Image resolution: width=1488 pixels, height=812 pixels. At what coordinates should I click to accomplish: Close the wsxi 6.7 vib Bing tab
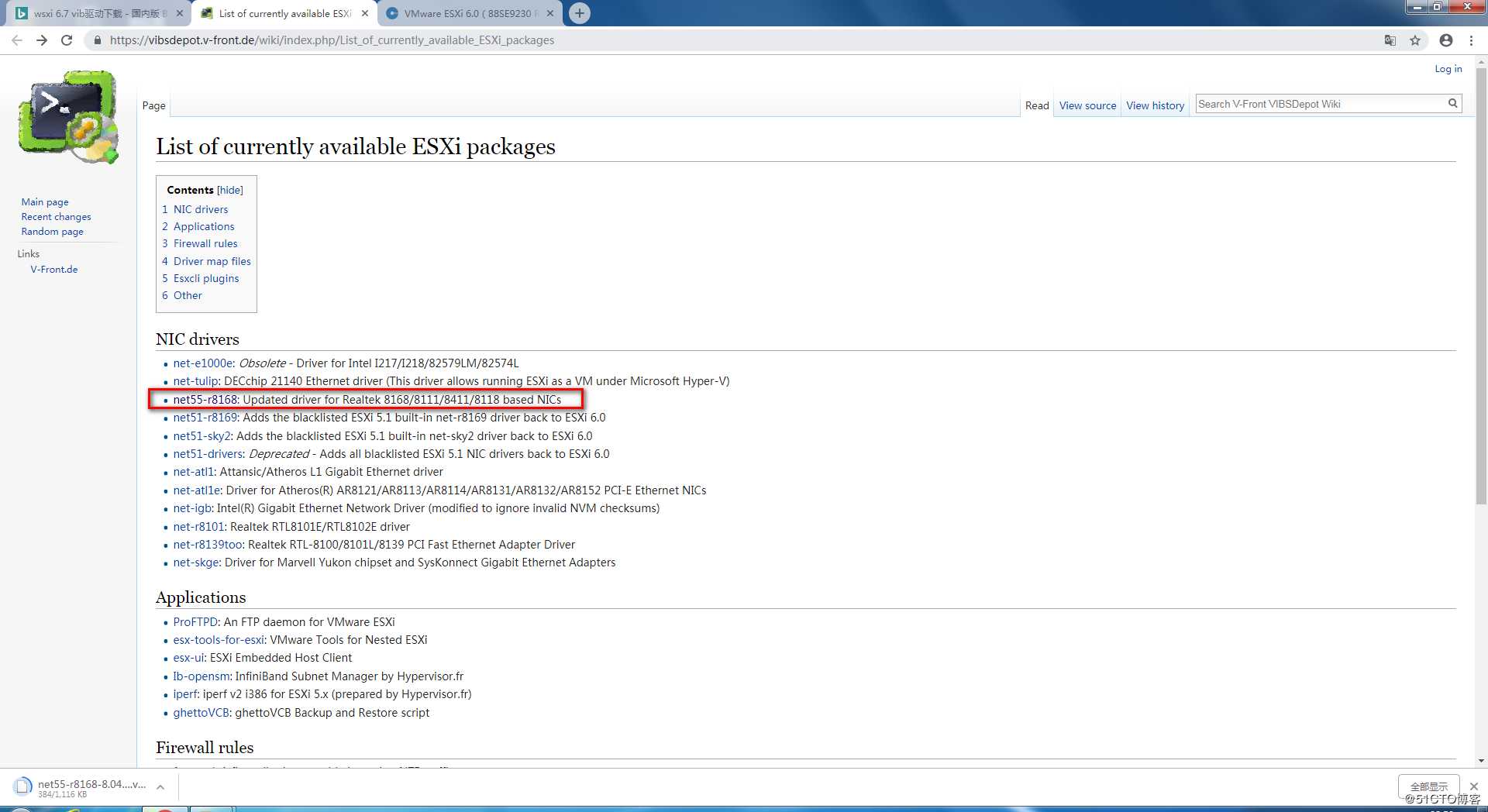point(180,13)
